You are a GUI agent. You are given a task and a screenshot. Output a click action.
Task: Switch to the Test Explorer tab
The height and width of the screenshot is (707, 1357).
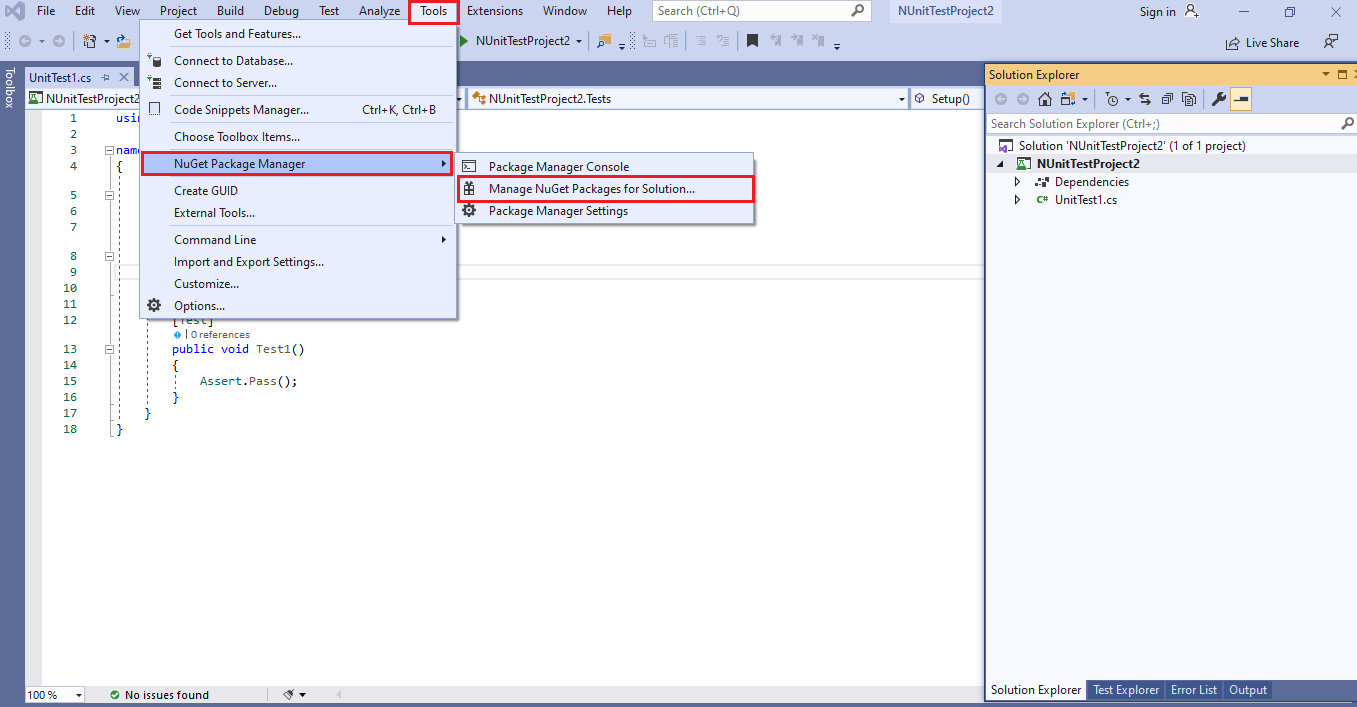(1124, 689)
